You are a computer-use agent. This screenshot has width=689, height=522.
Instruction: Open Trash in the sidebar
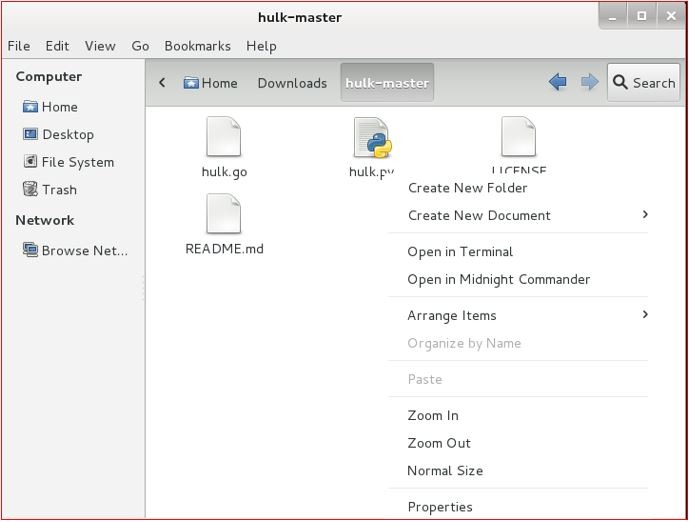(x=50, y=190)
